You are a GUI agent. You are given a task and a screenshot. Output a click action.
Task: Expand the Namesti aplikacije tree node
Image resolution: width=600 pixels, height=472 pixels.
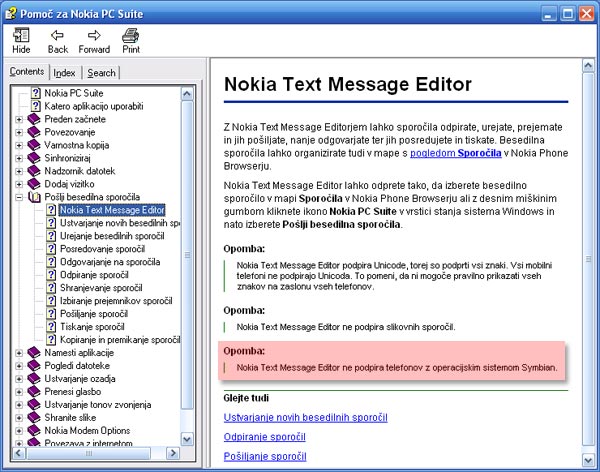19,353
